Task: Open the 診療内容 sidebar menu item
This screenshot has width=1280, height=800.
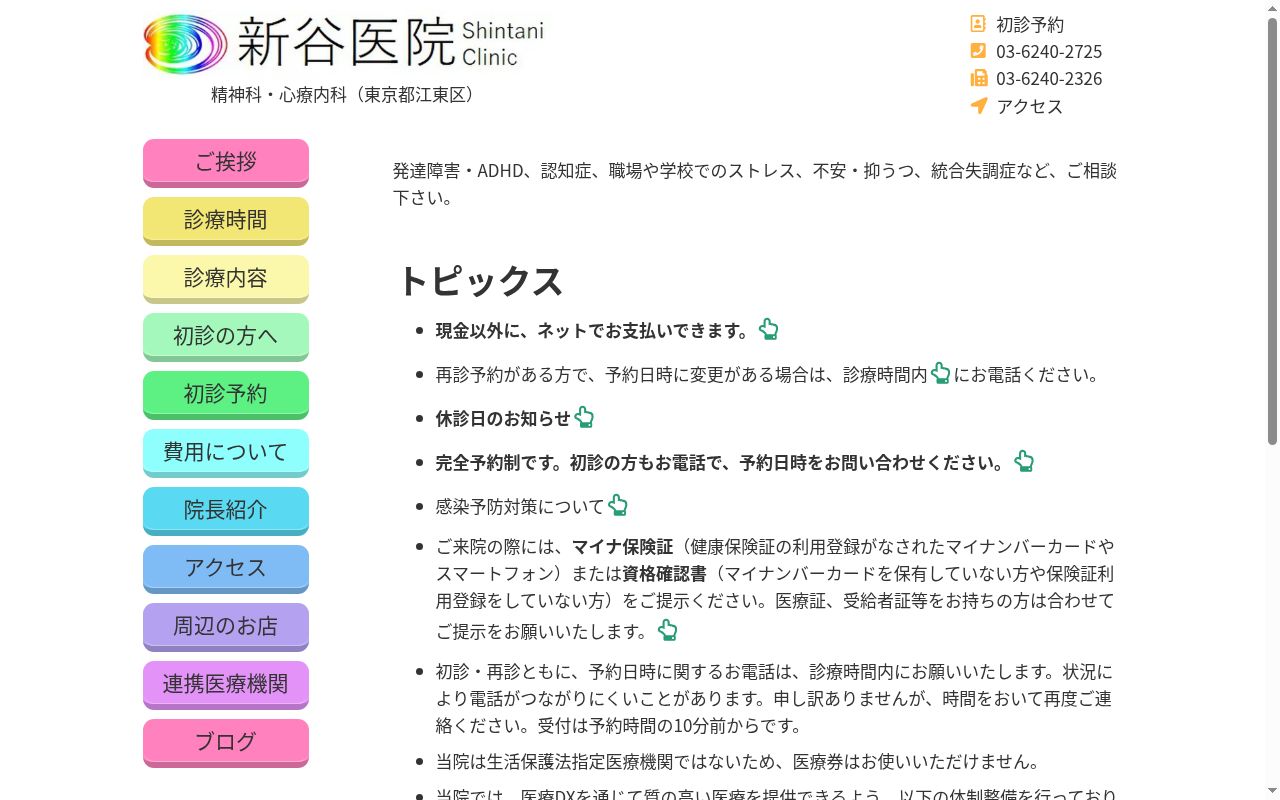Action: 226,278
